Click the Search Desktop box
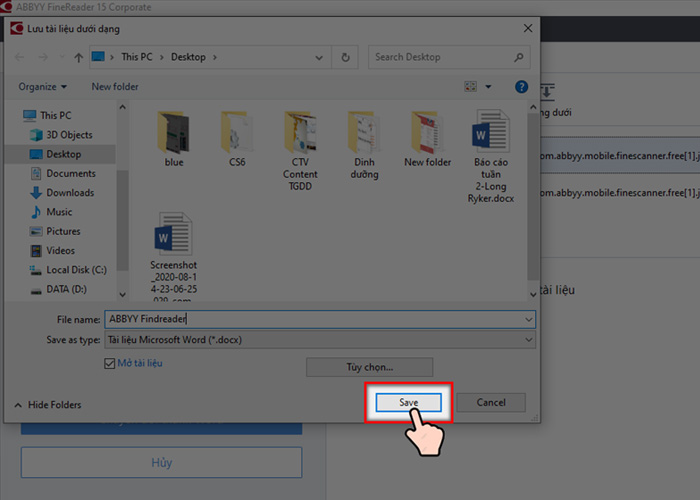Screen dimensions: 700x500 tap(449, 57)
